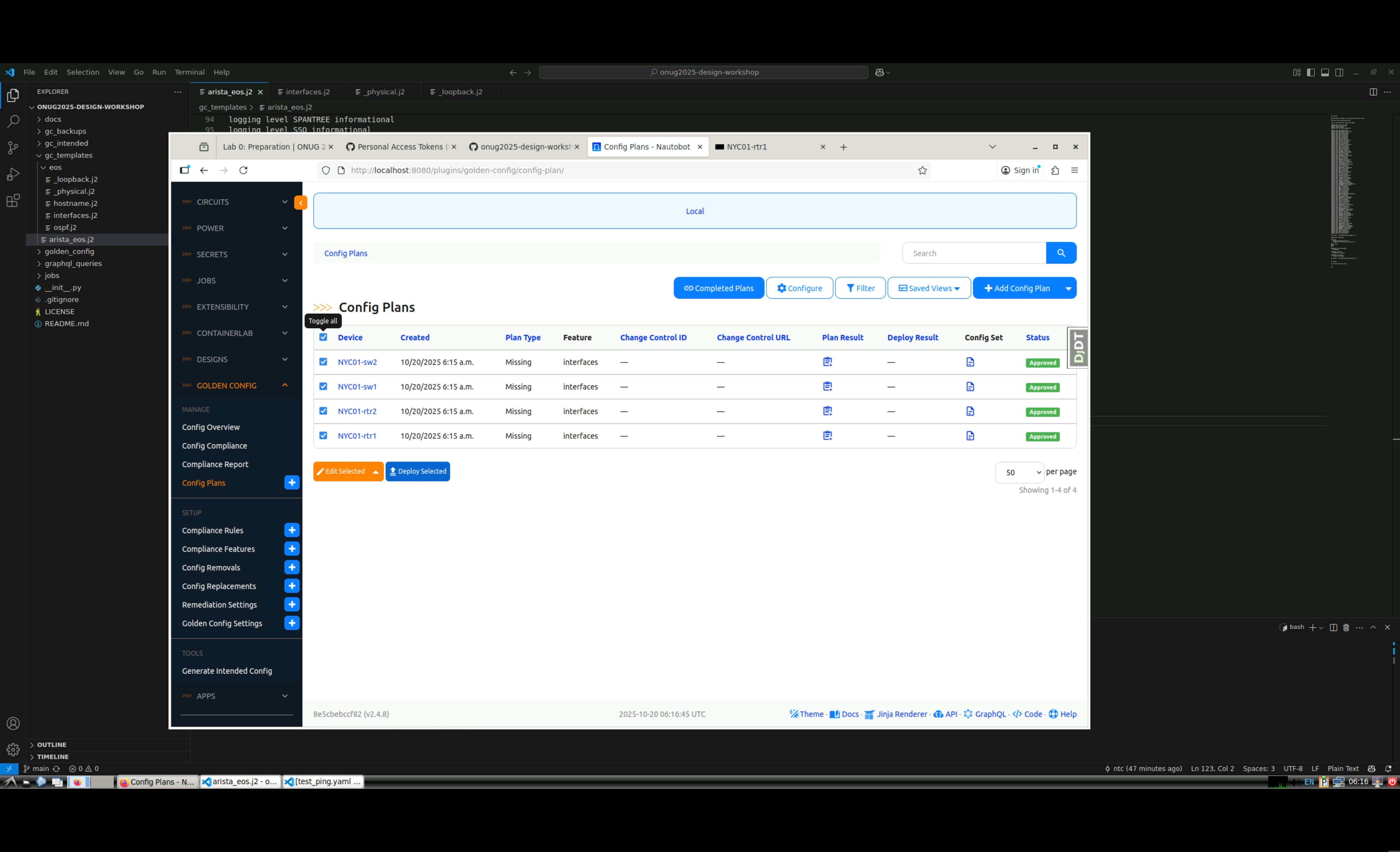The width and height of the screenshot is (1400, 852).
Task: Open the NYC01-sw2 device link
Action: click(357, 362)
